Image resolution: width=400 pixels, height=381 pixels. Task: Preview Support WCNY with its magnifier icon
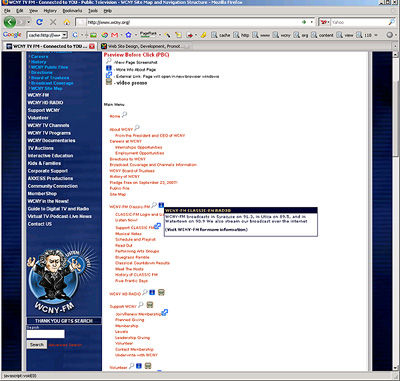(x=141, y=305)
